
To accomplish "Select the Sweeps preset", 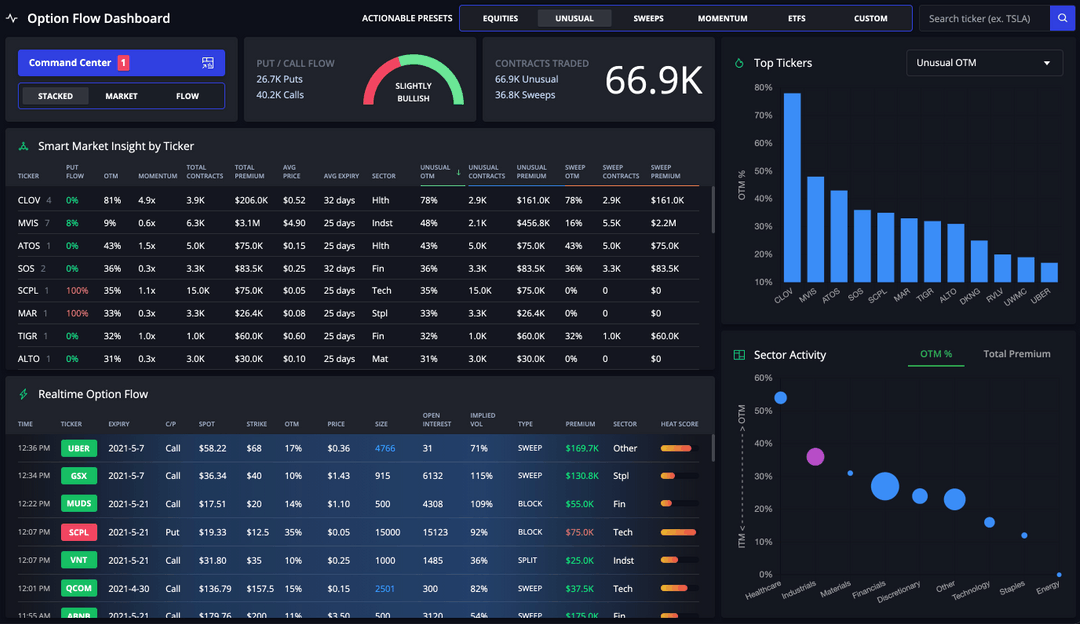I will [x=648, y=19].
